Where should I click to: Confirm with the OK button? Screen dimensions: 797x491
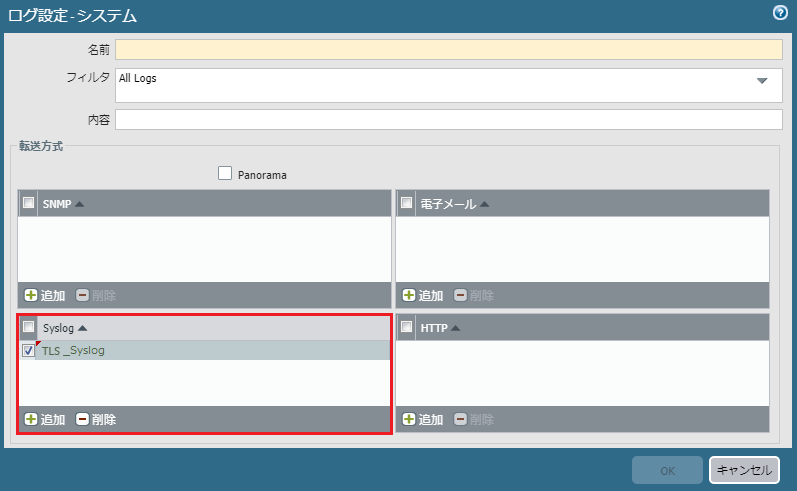[x=667, y=470]
